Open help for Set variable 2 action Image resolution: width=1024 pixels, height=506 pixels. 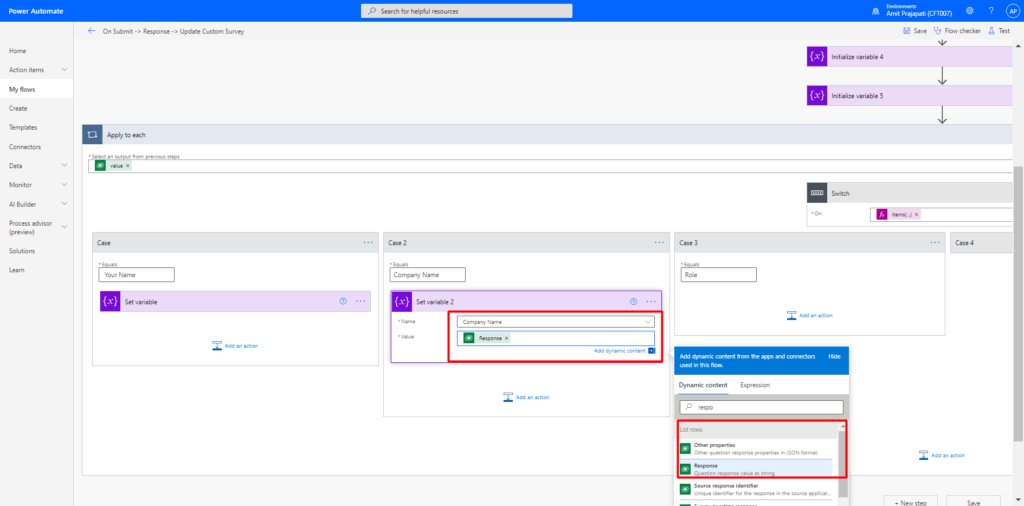[x=633, y=302]
